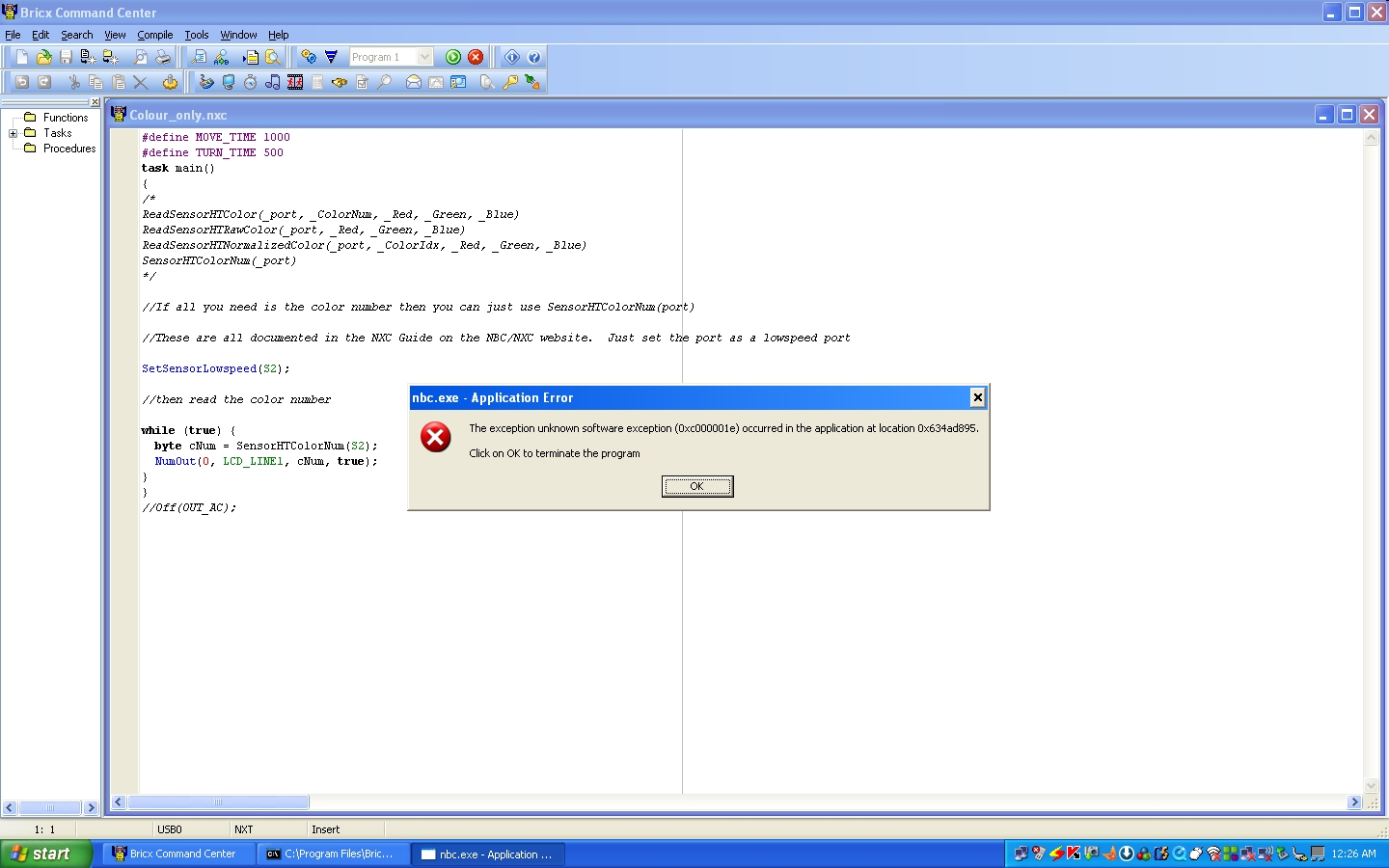Expand the Tasks tree node
The image size is (1389, 868).
pos(14,133)
